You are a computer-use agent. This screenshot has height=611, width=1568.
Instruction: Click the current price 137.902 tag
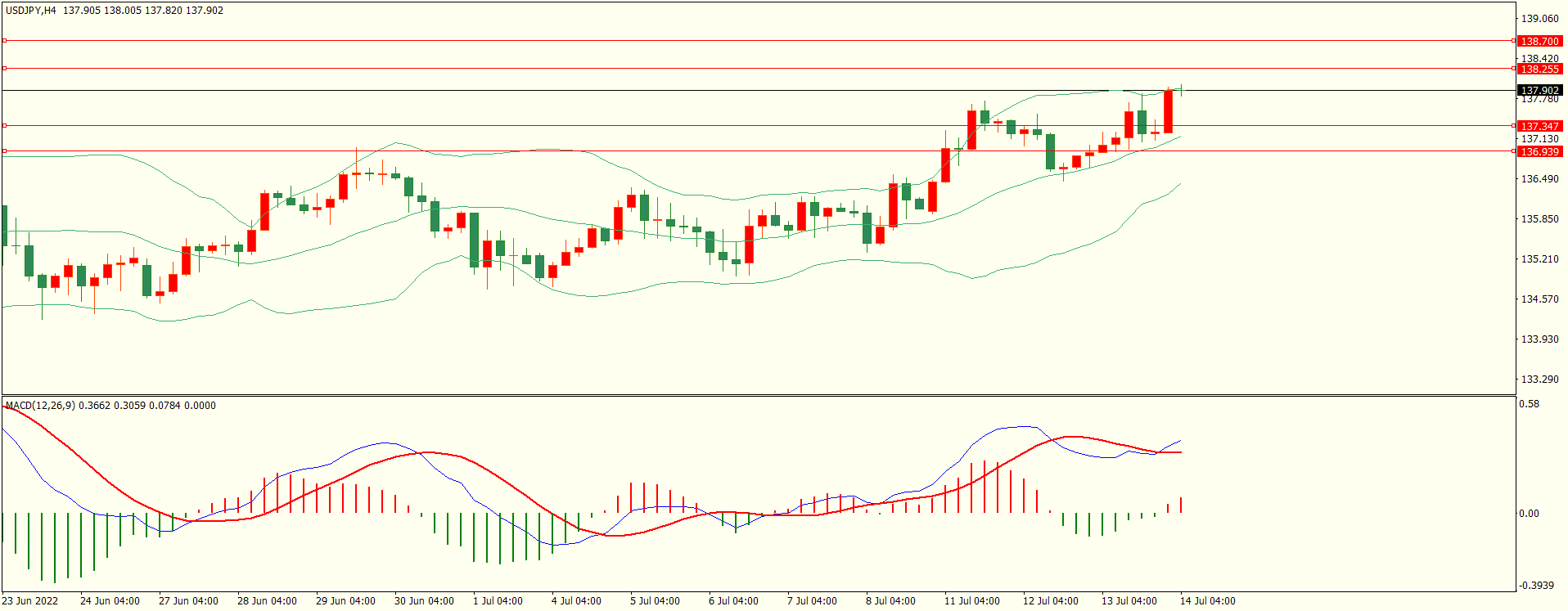1539,91
